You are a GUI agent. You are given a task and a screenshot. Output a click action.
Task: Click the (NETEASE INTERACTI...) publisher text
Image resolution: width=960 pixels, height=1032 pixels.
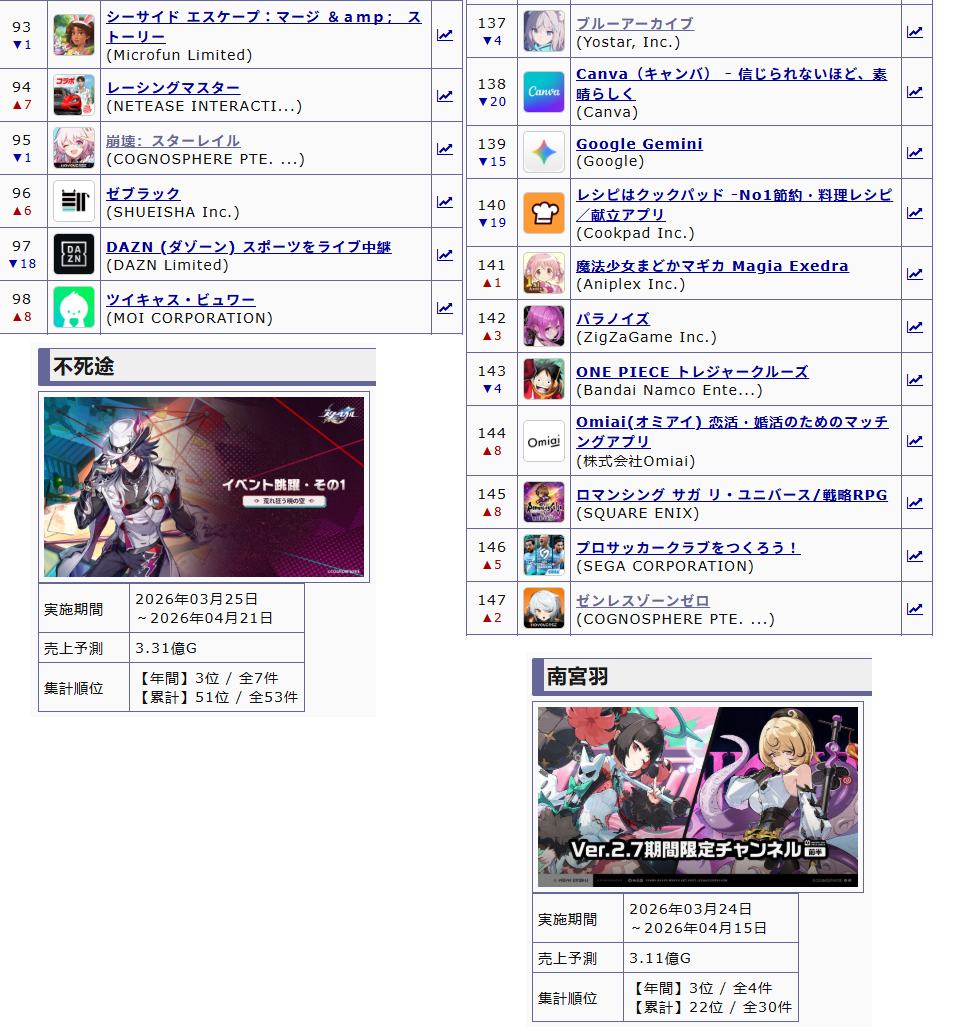click(204, 106)
